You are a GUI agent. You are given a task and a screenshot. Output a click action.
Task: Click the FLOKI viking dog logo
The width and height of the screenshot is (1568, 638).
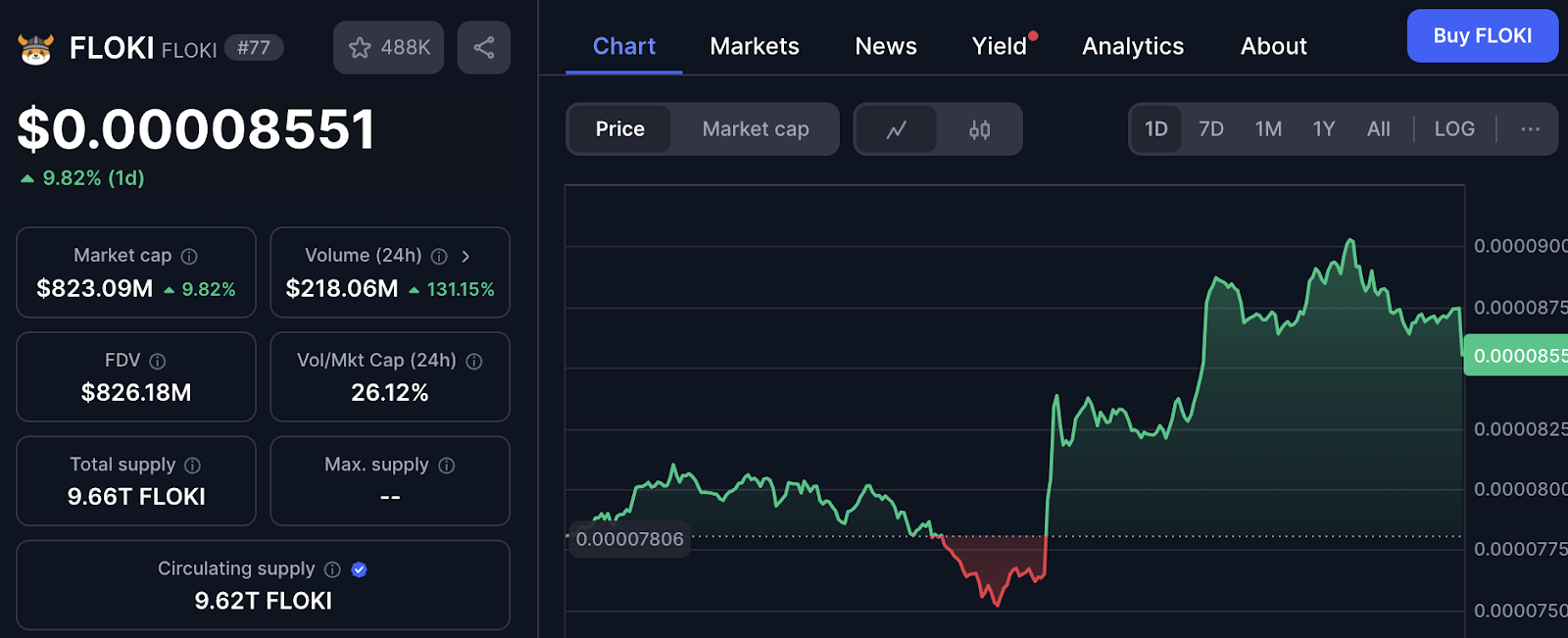point(36,48)
